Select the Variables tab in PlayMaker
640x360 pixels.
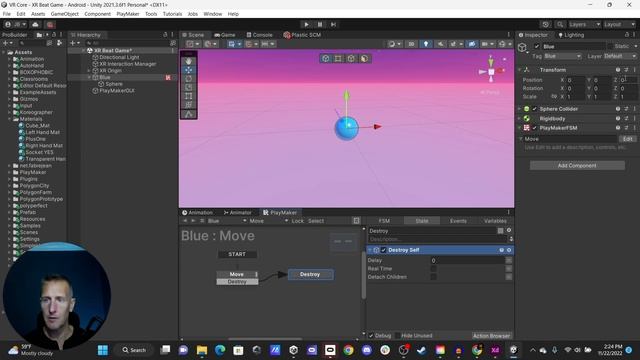[x=495, y=221]
